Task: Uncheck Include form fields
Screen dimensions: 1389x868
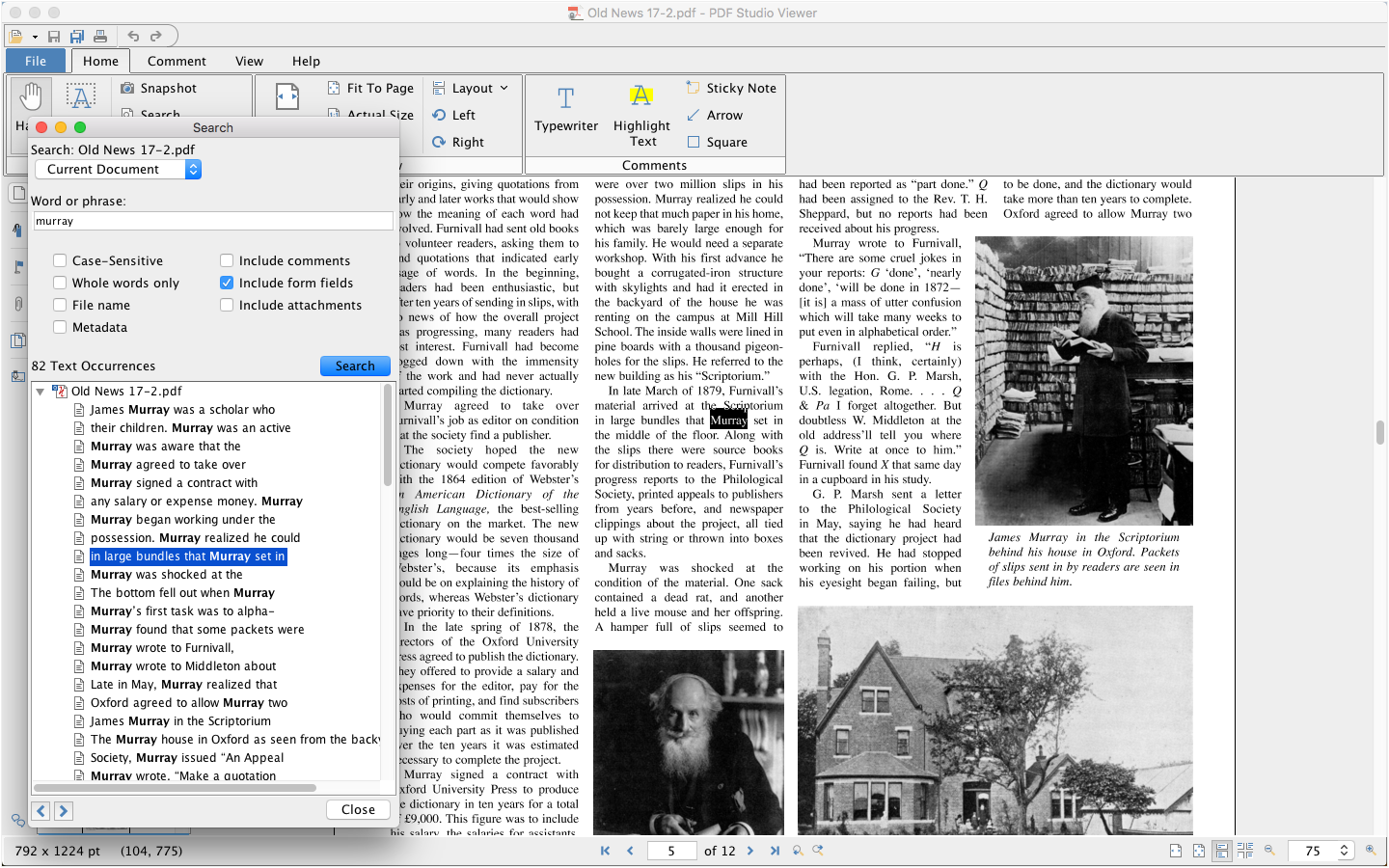Action: 227,283
